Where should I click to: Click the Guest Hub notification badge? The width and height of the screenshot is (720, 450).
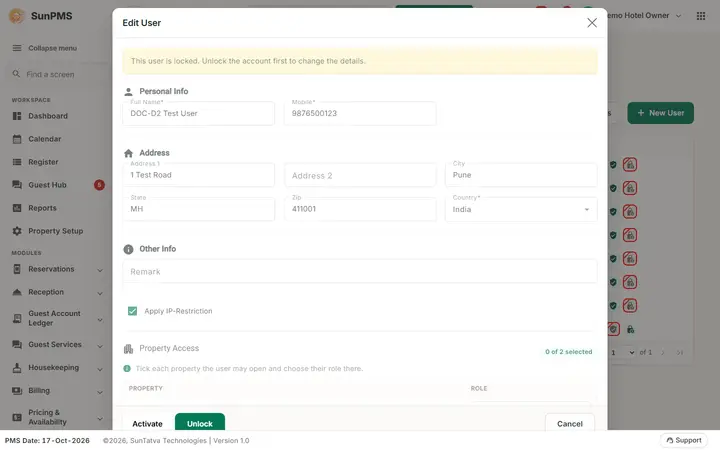(99, 185)
